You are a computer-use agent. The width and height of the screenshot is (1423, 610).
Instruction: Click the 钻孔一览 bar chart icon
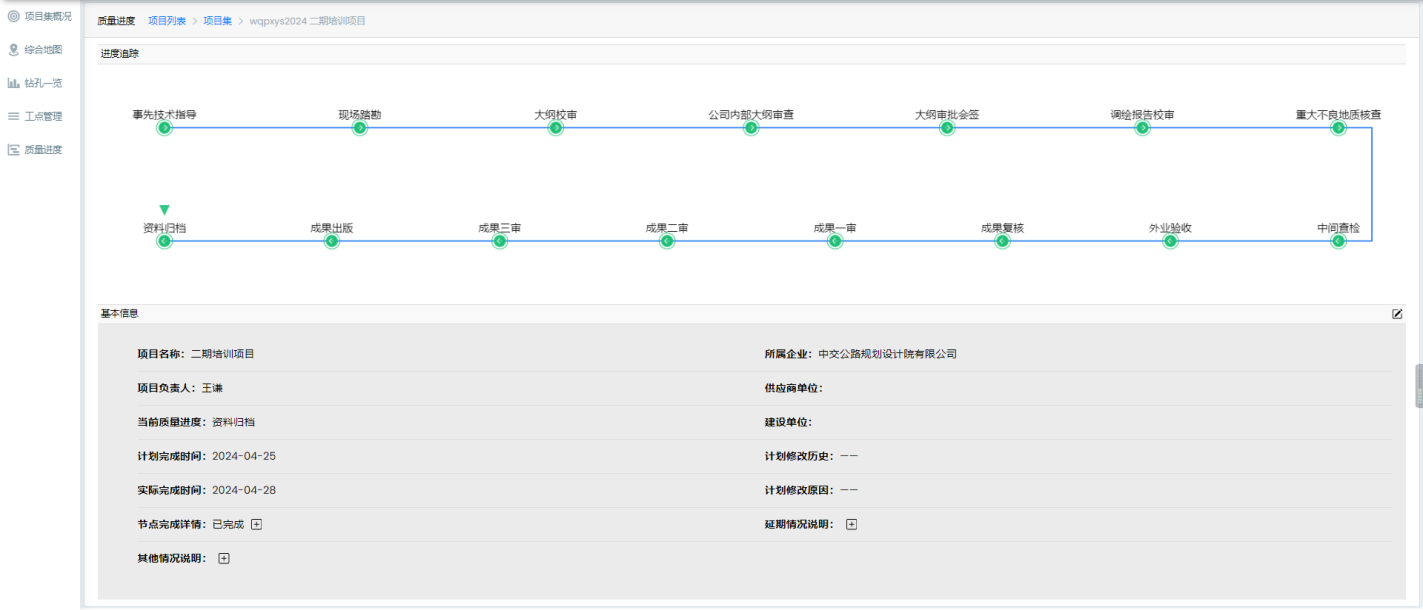[14, 83]
